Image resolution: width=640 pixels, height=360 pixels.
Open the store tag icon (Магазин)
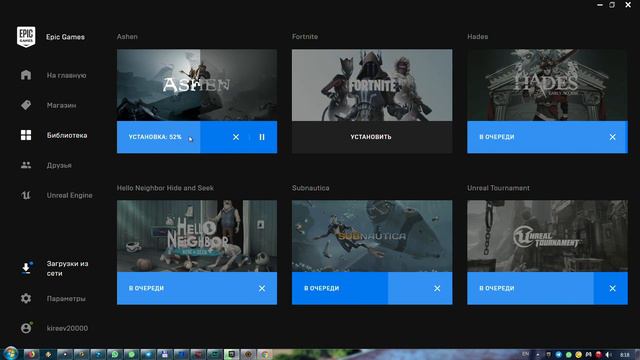click(x=26, y=105)
